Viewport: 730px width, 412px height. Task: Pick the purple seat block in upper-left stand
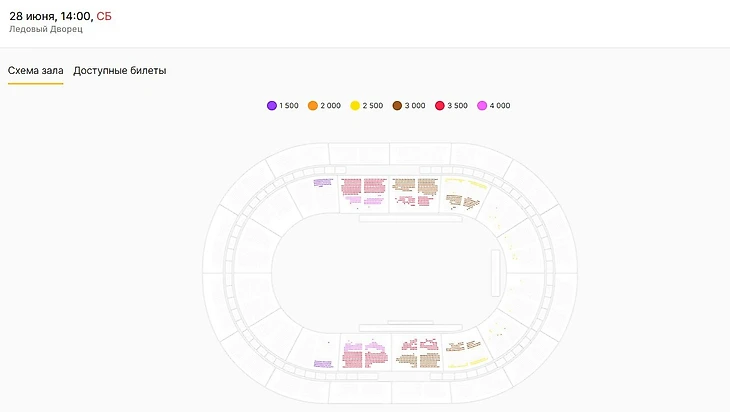click(322, 183)
